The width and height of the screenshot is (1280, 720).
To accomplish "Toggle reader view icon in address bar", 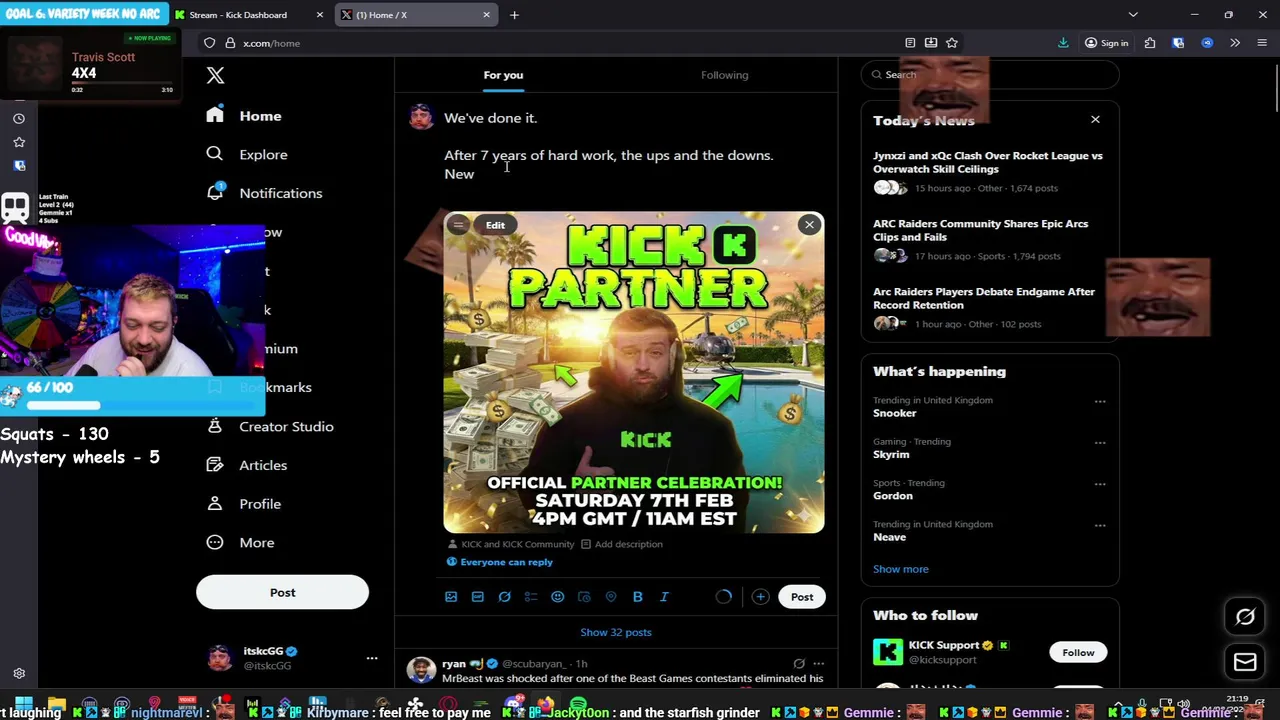I will 910,43.
